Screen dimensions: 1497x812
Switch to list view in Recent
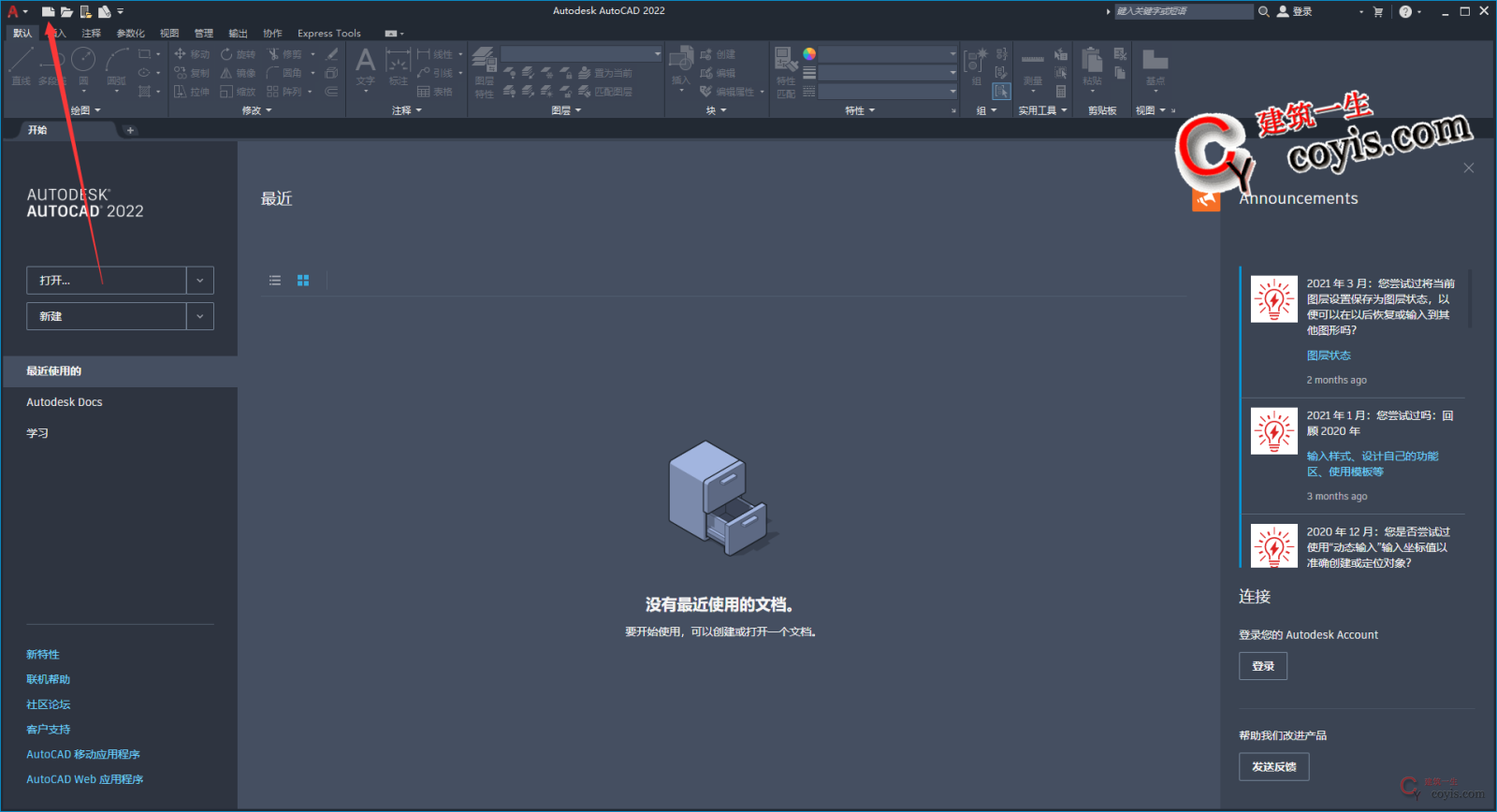pyautogui.click(x=275, y=280)
